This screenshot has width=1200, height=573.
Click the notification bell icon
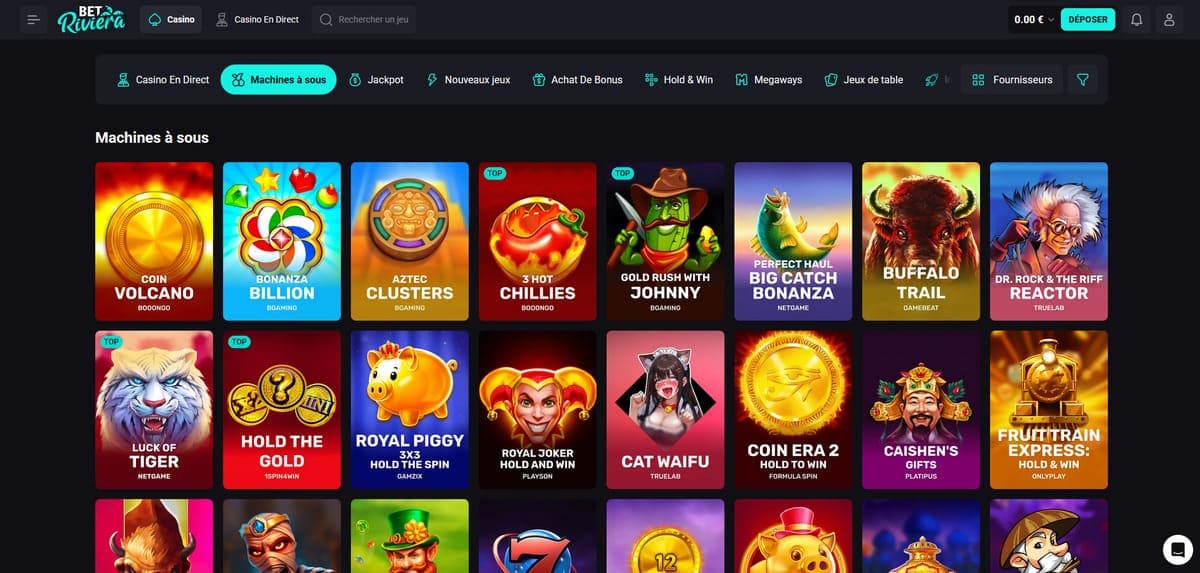tap(1136, 19)
